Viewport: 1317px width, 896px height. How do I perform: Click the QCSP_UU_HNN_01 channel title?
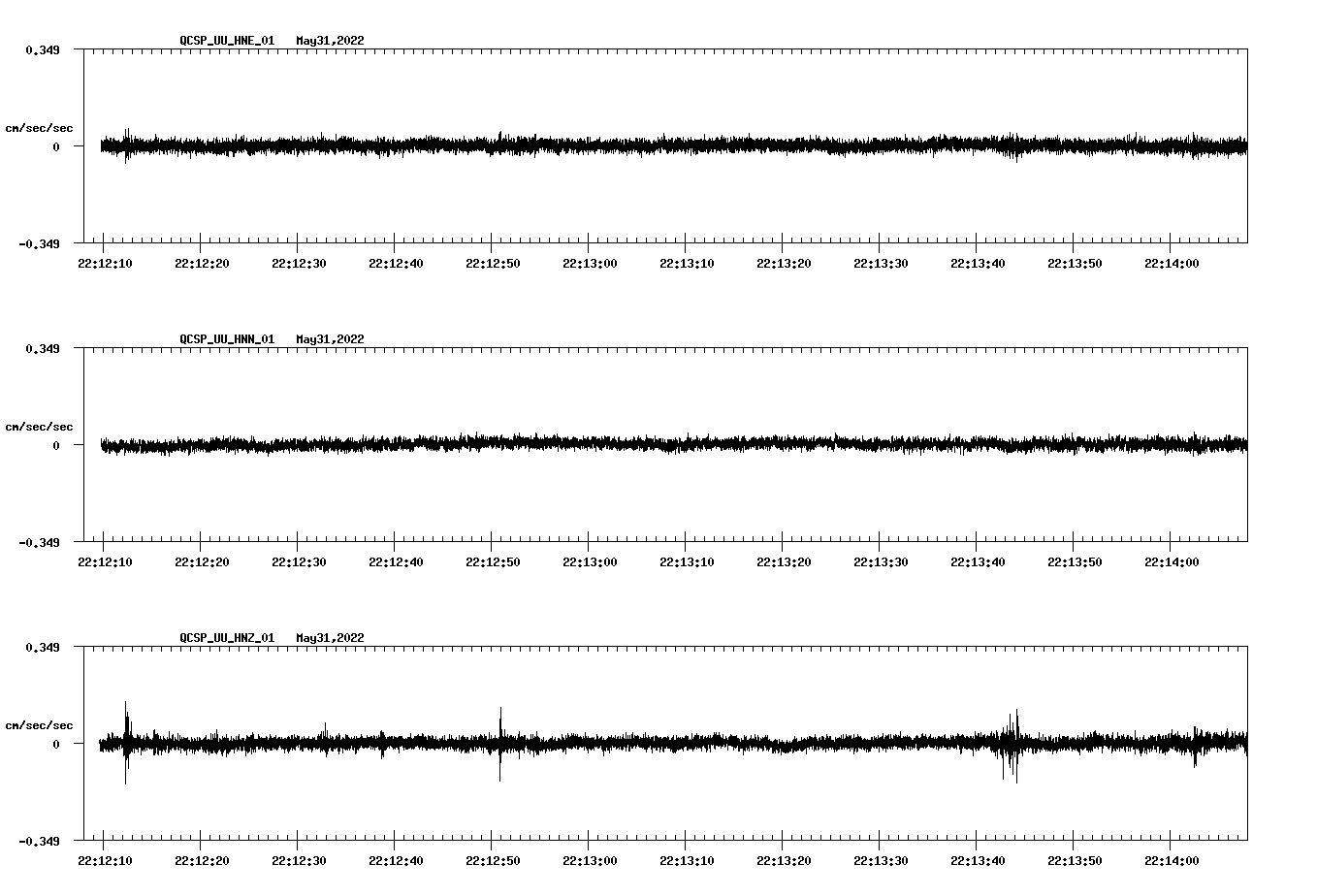tap(227, 339)
